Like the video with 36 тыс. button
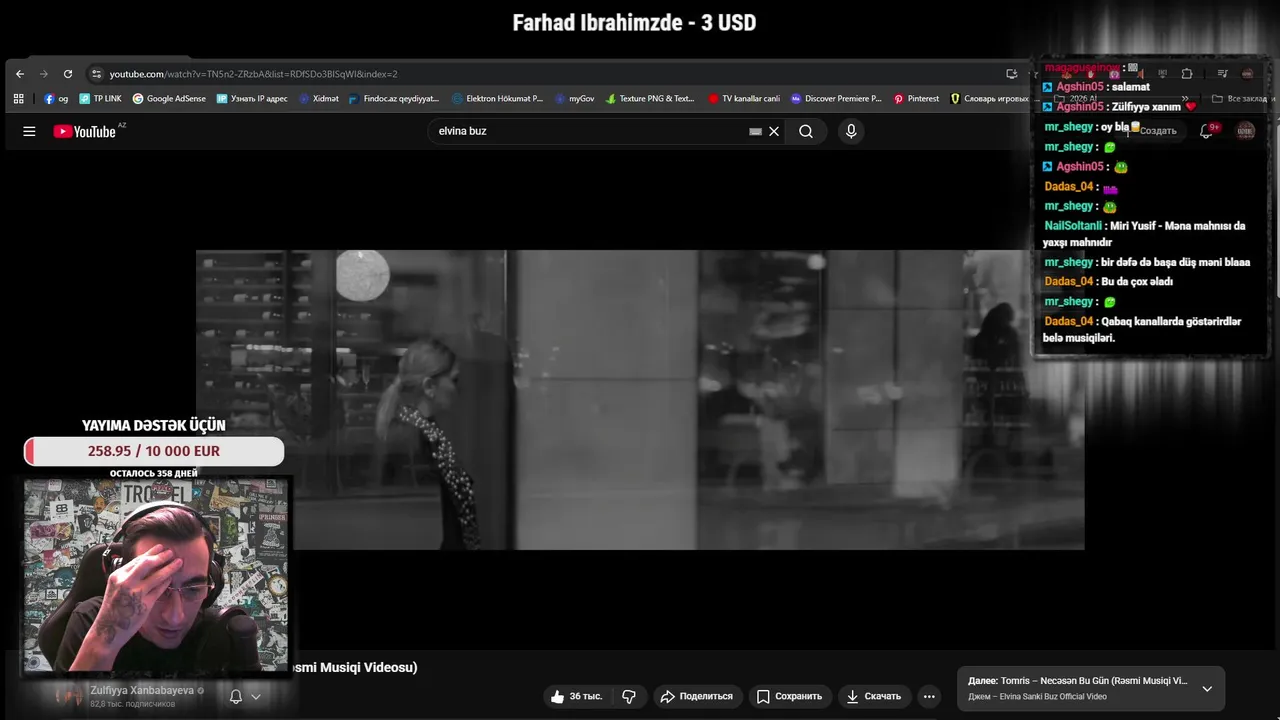Viewport: 1280px width, 720px height. [576, 696]
